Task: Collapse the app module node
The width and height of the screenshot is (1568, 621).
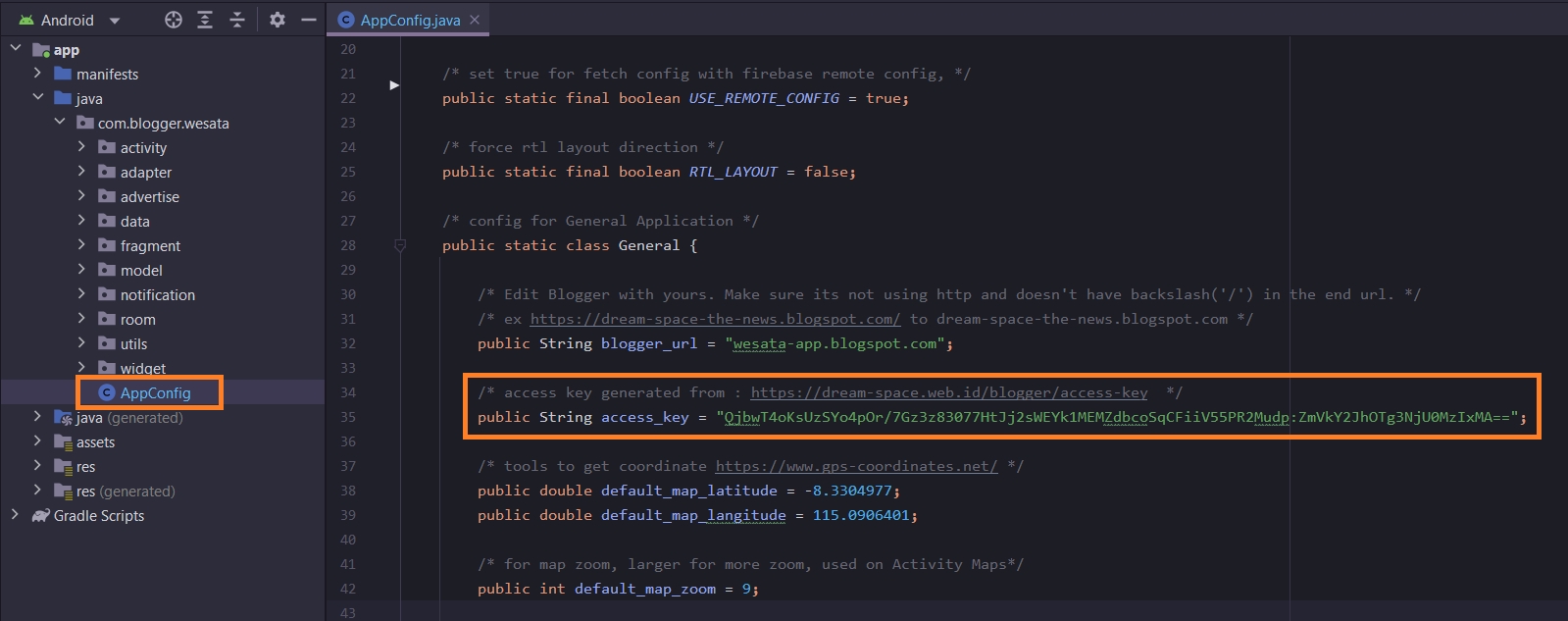Action: [16, 48]
